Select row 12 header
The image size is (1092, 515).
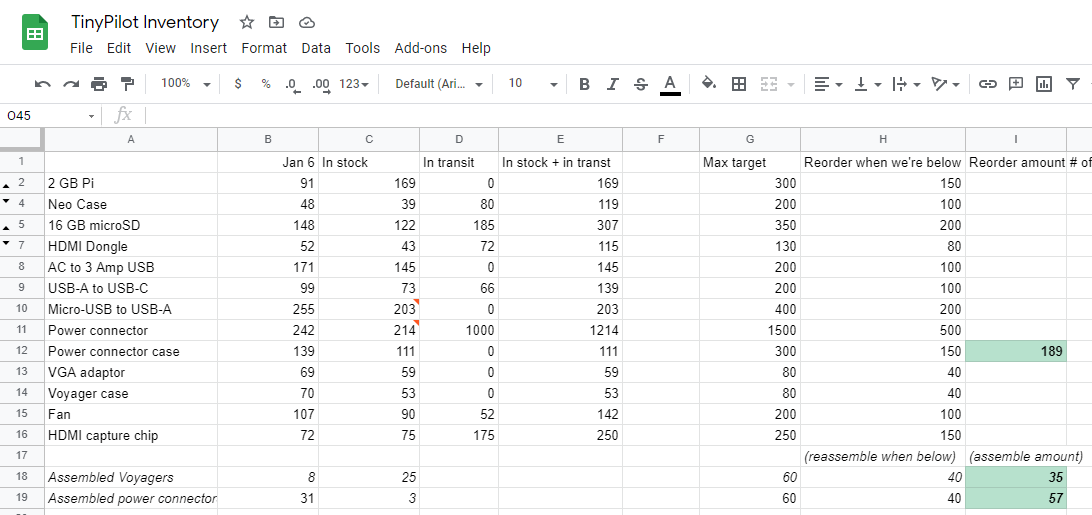point(22,351)
